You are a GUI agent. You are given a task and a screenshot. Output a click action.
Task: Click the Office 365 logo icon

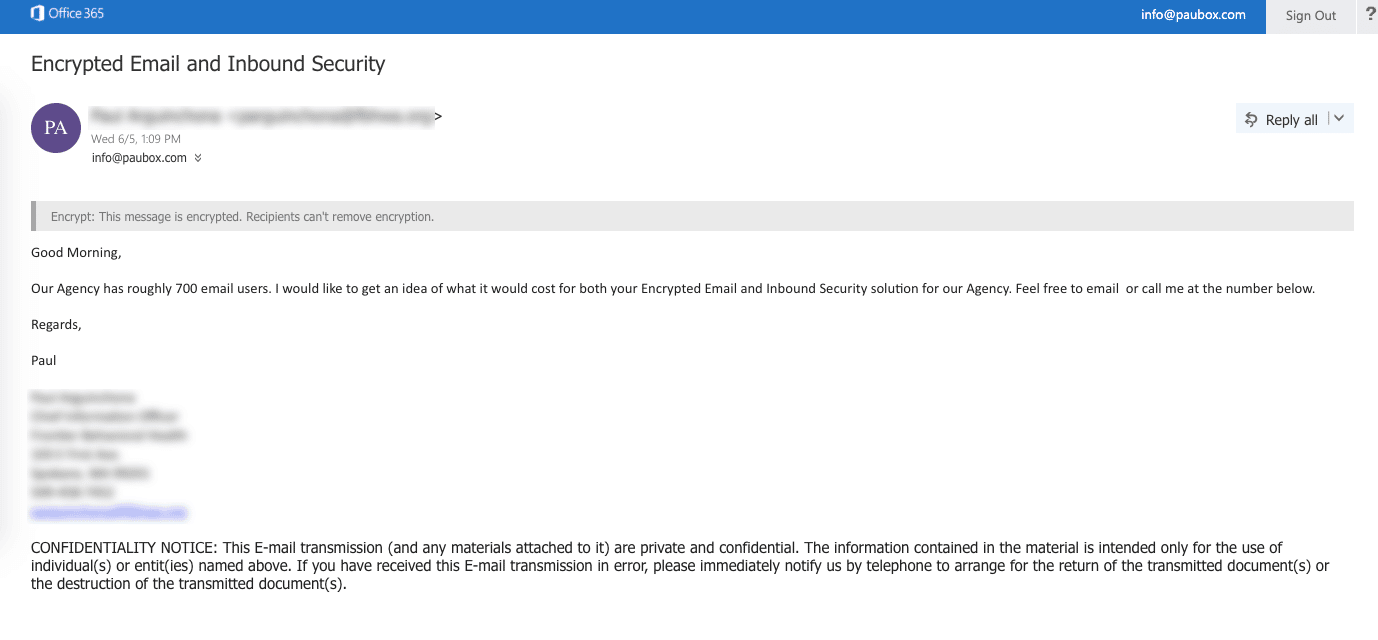37,14
